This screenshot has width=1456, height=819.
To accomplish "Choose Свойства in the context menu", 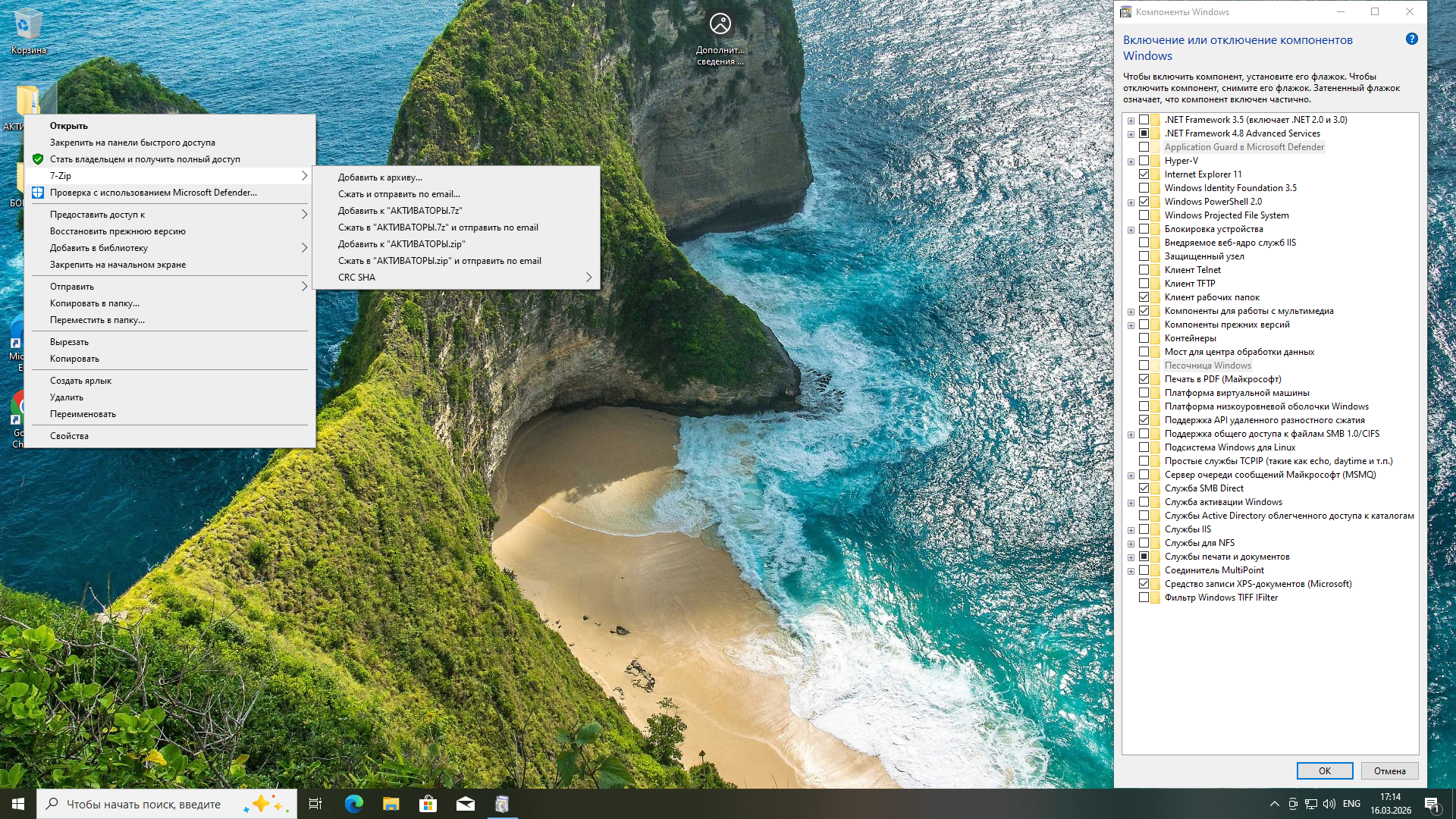I will [x=69, y=436].
